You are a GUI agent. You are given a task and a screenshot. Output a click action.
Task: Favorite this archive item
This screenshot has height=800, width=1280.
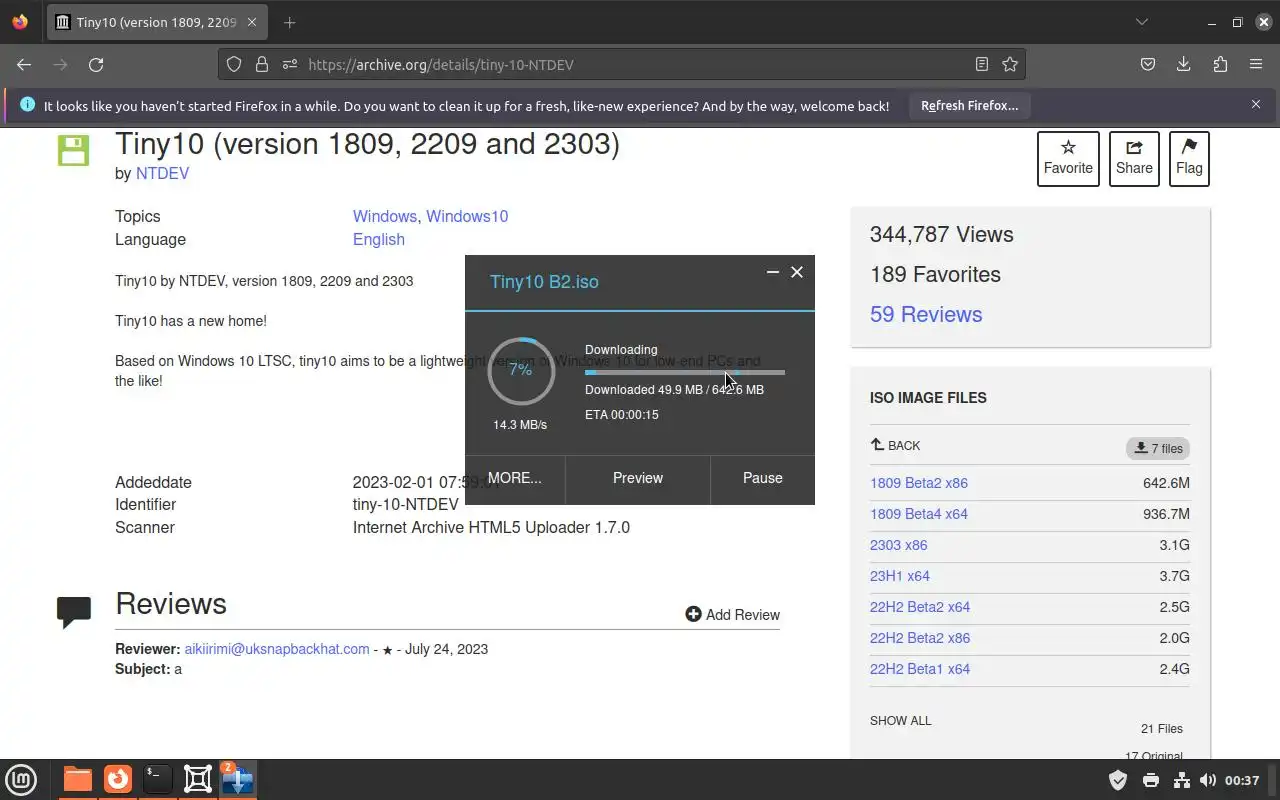[1068, 158]
